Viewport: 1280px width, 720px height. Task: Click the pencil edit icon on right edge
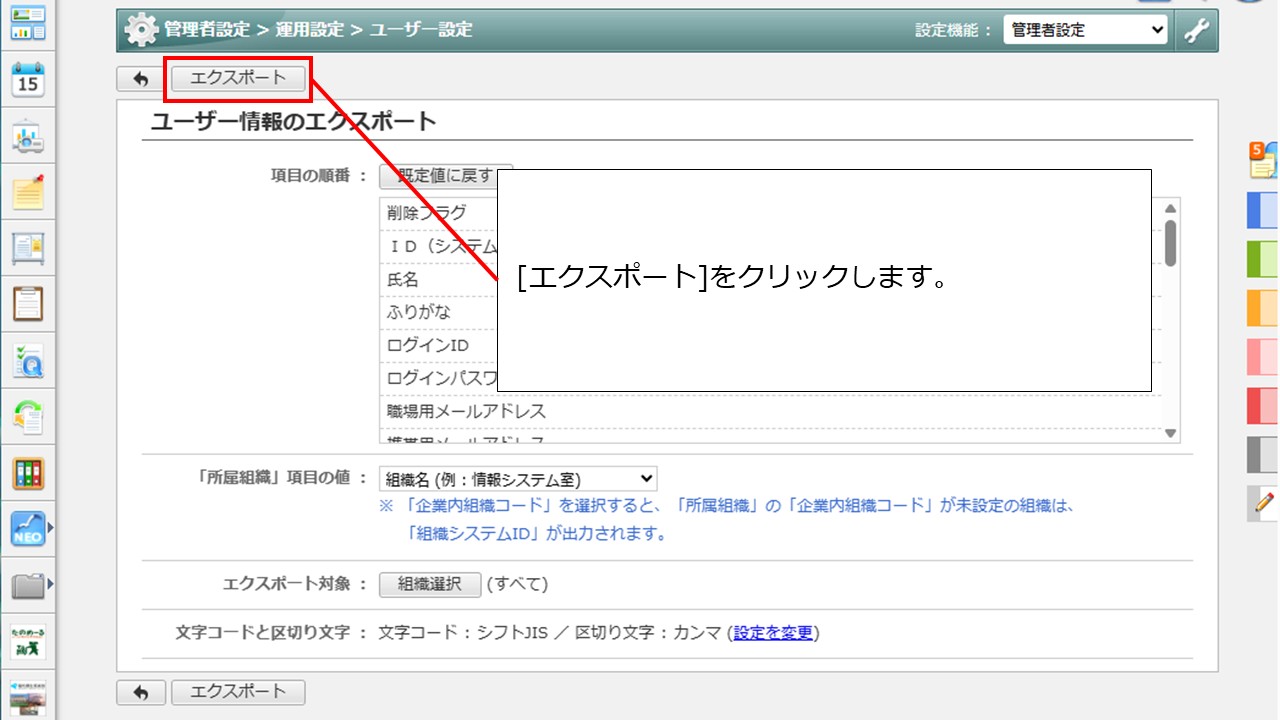pos(1264,503)
